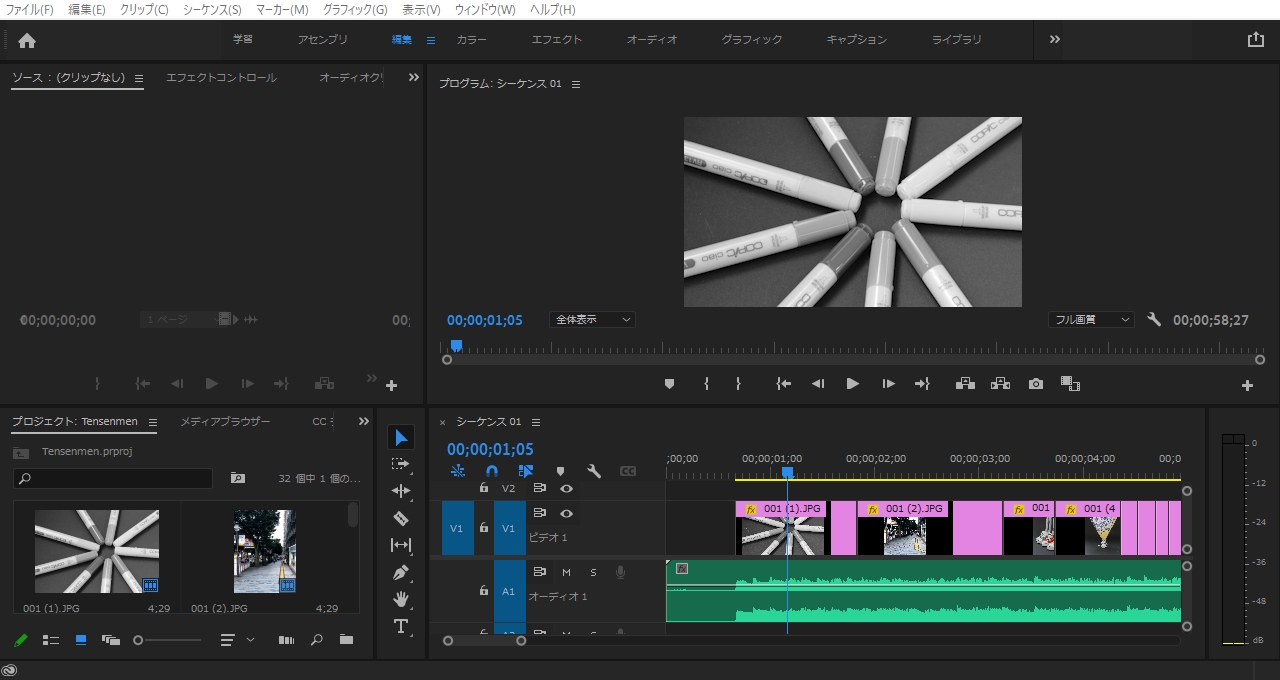This screenshot has height=680, width=1280.
Task: Expand hidden Project panel tabs chevron
Action: coord(364,422)
